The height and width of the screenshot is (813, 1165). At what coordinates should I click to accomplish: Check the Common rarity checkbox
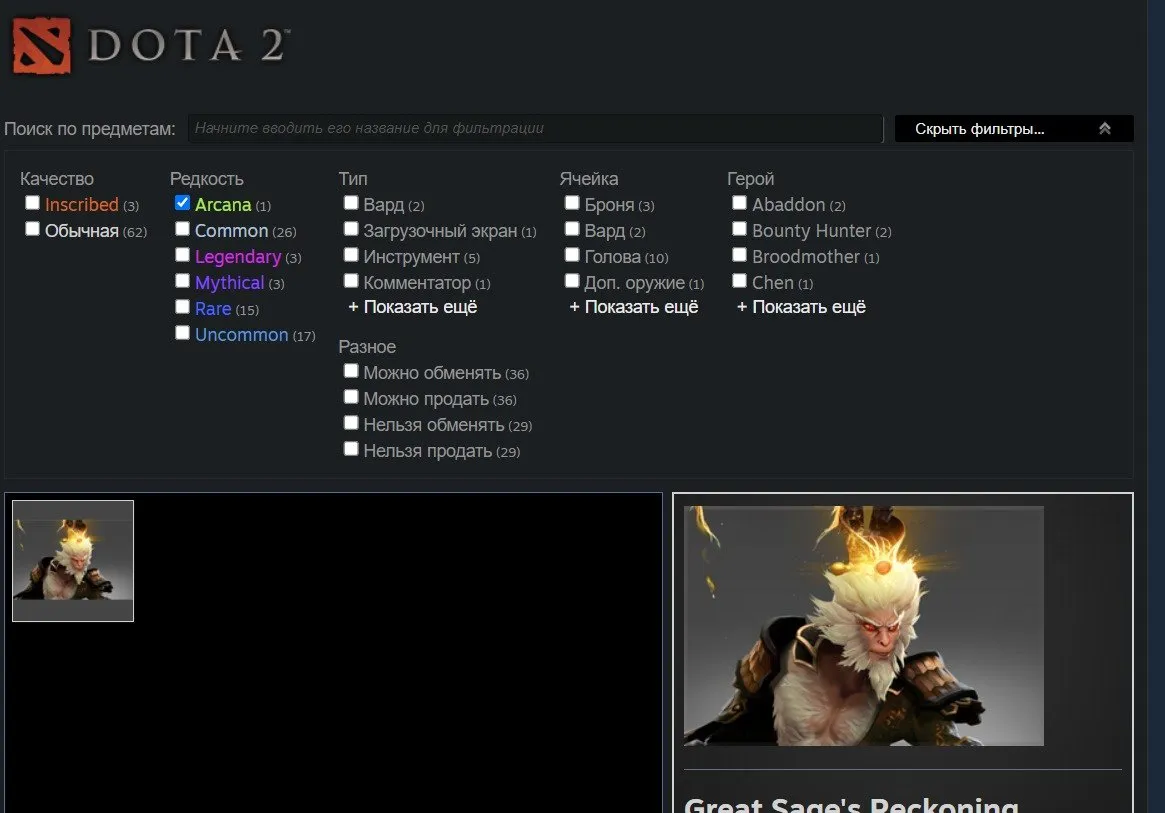point(182,229)
